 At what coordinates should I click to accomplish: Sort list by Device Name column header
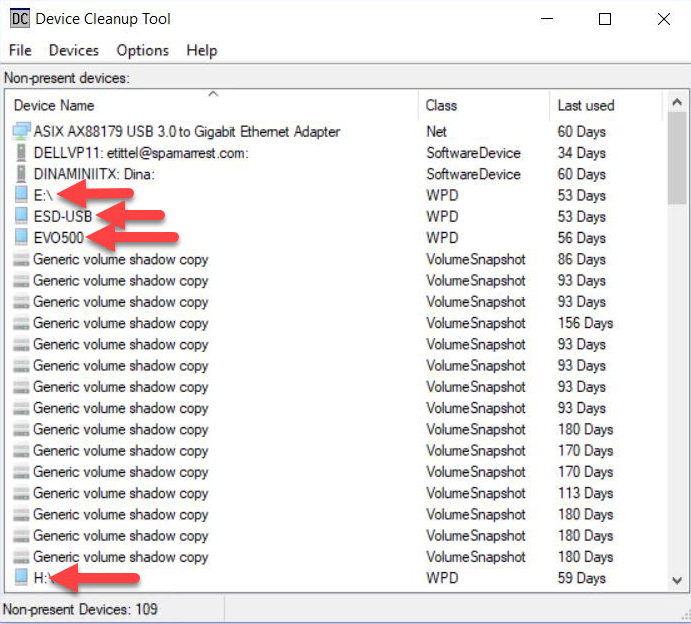212,105
